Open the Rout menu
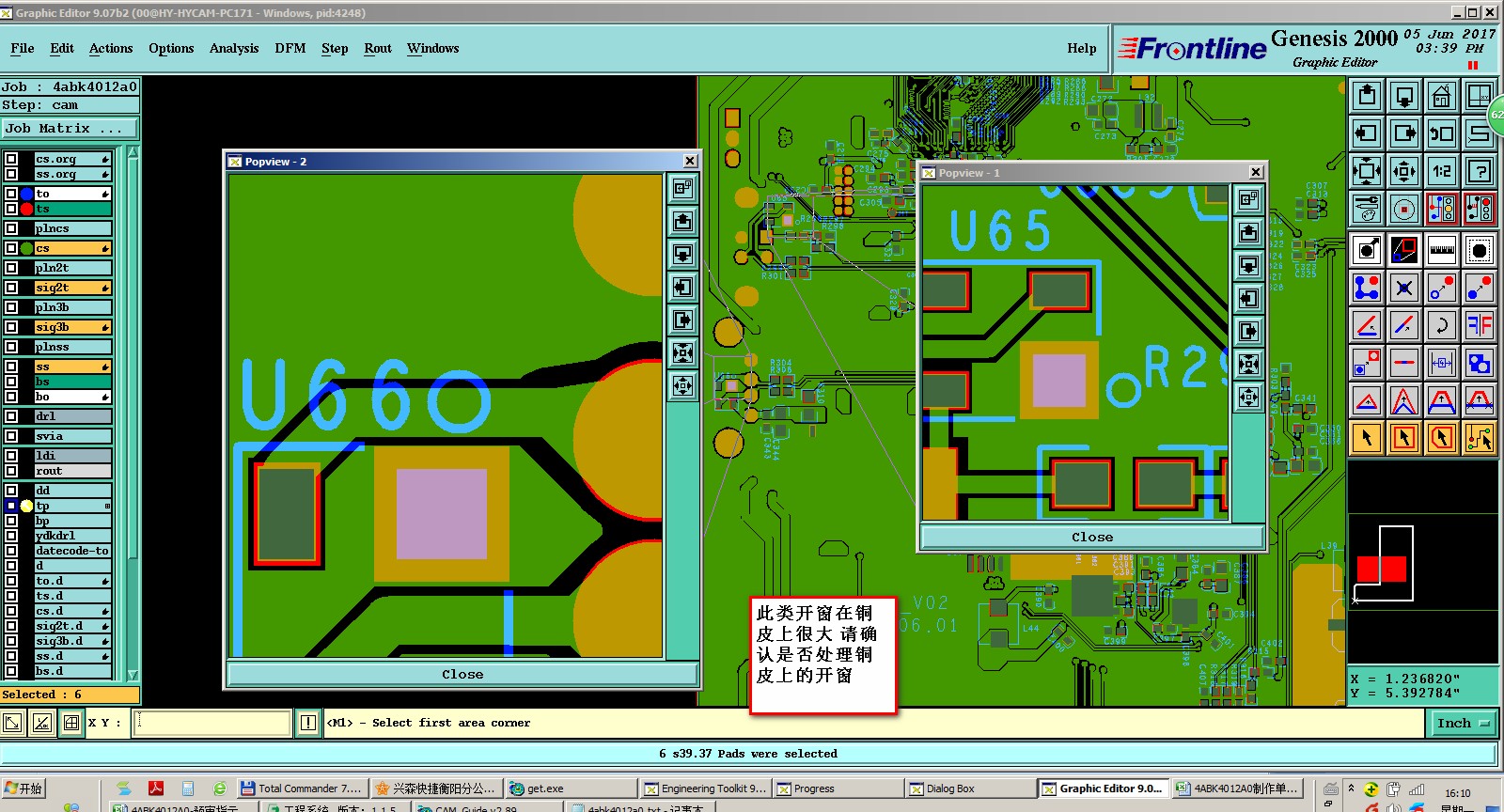The width and height of the screenshot is (1504, 812). pyautogui.click(x=378, y=49)
